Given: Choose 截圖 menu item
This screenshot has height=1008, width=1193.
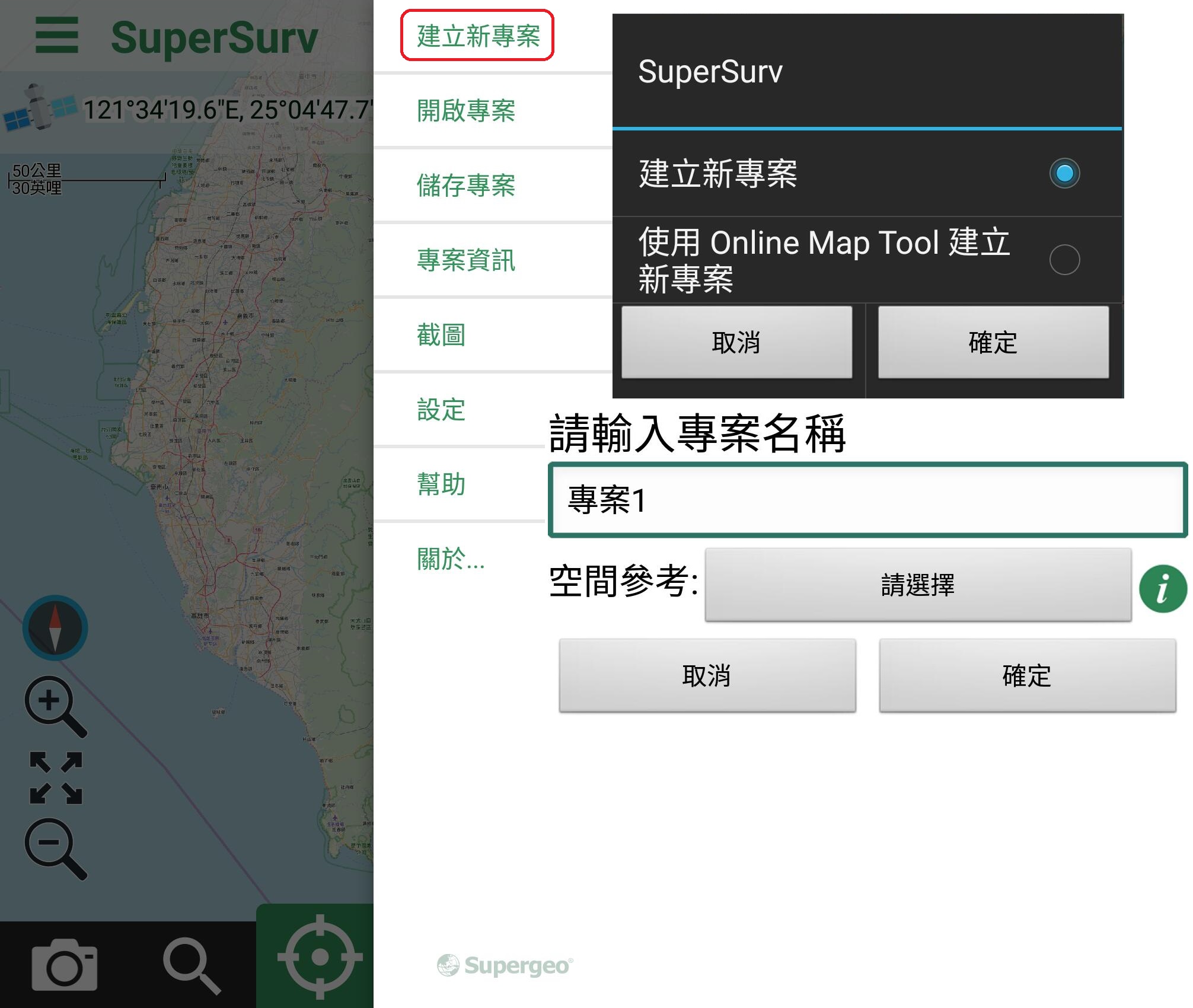Looking at the screenshot, I should [x=441, y=334].
